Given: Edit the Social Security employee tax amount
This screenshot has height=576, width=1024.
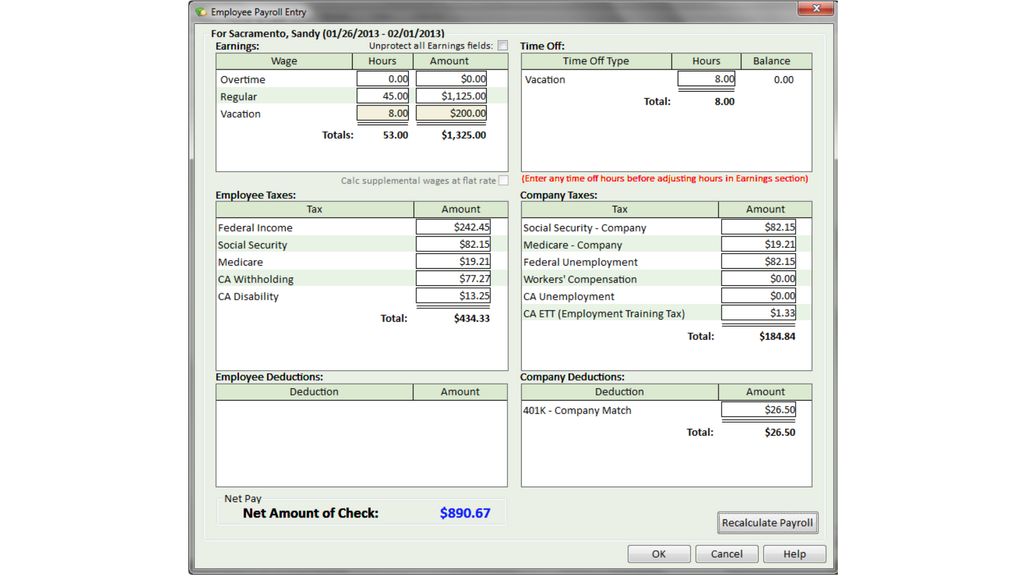Looking at the screenshot, I should 453,244.
